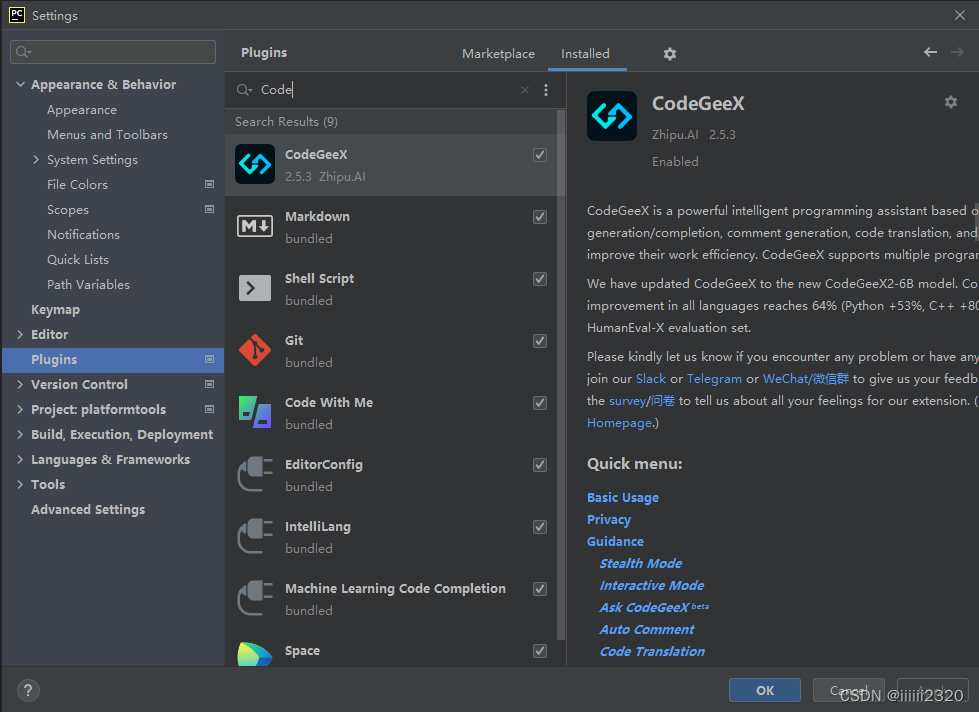Expand Project: platformtools section
Screen dimensions: 979x712
pos(21,409)
